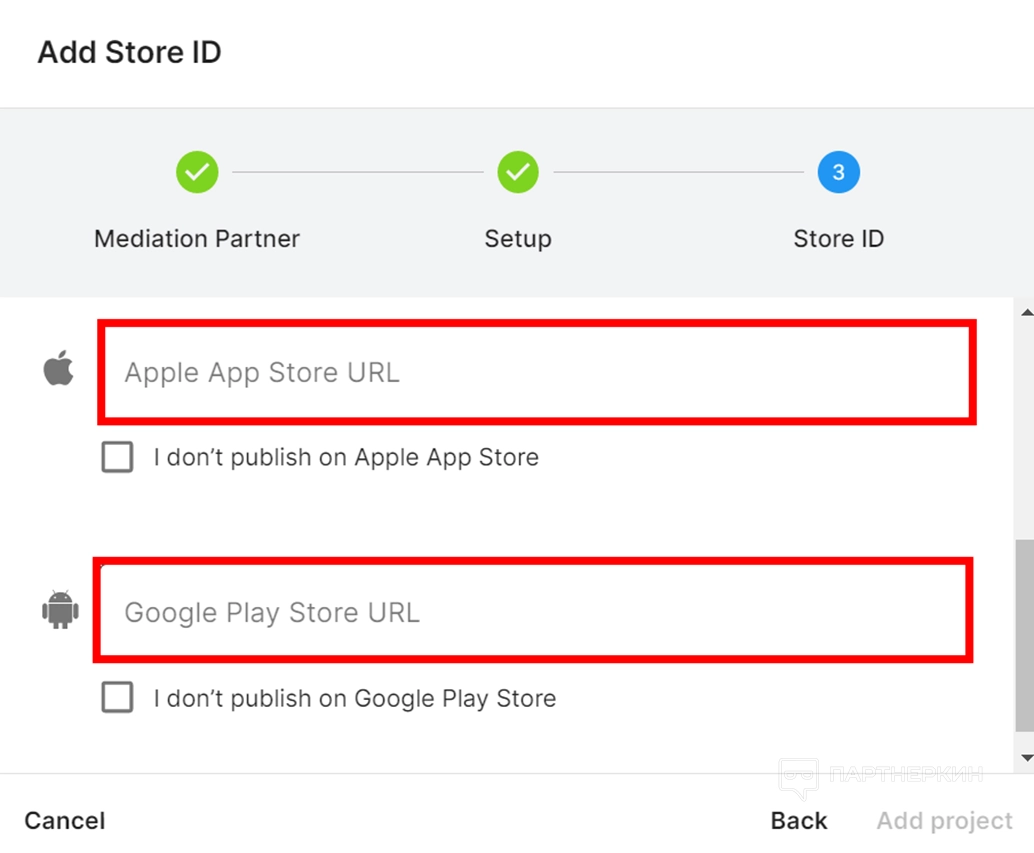The height and width of the screenshot is (853, 1034).
Task: Select the Mediation Partner step label
Action: pos(197,239)
